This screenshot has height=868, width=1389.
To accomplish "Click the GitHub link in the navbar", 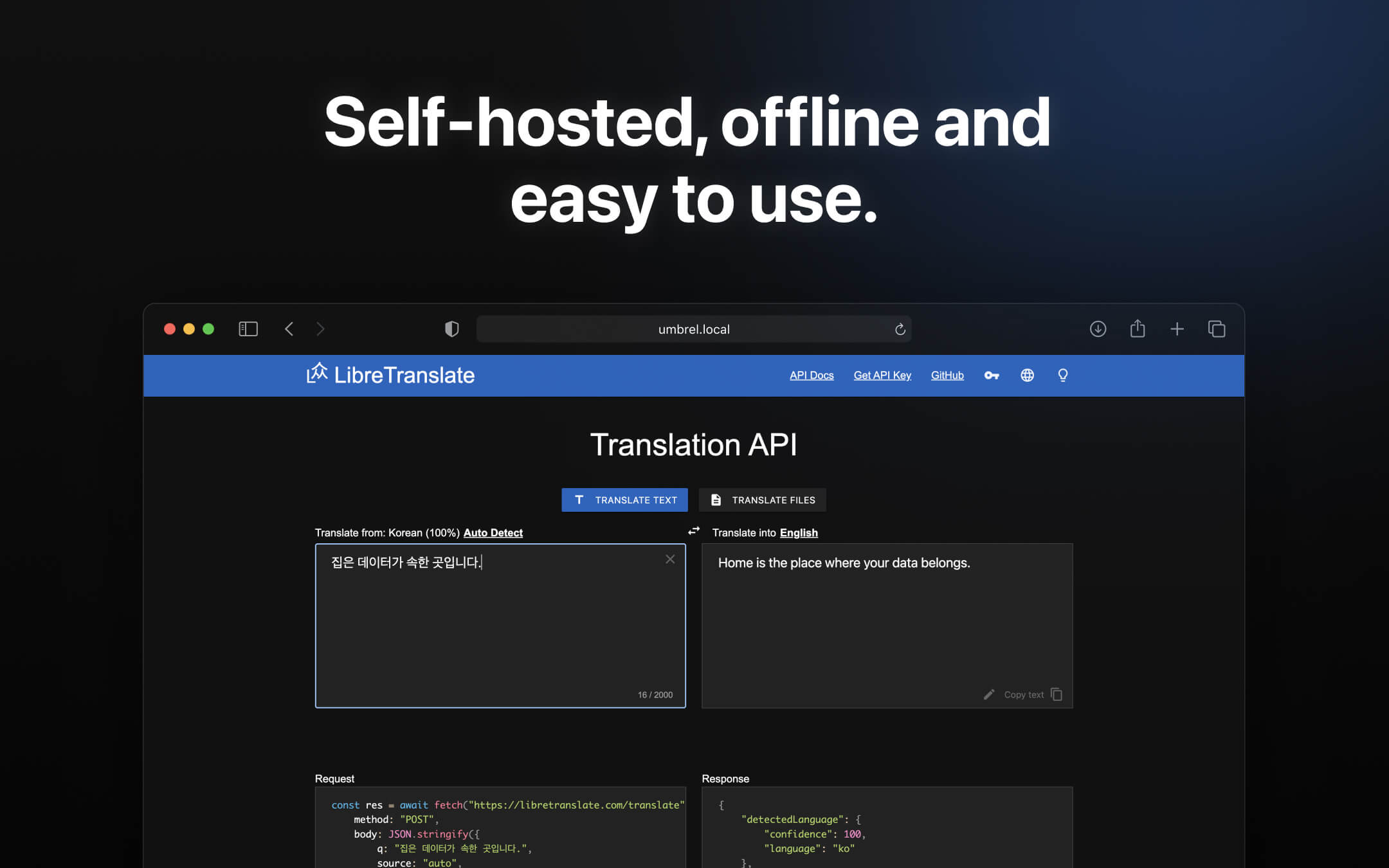I will click(x=947, y=375).
